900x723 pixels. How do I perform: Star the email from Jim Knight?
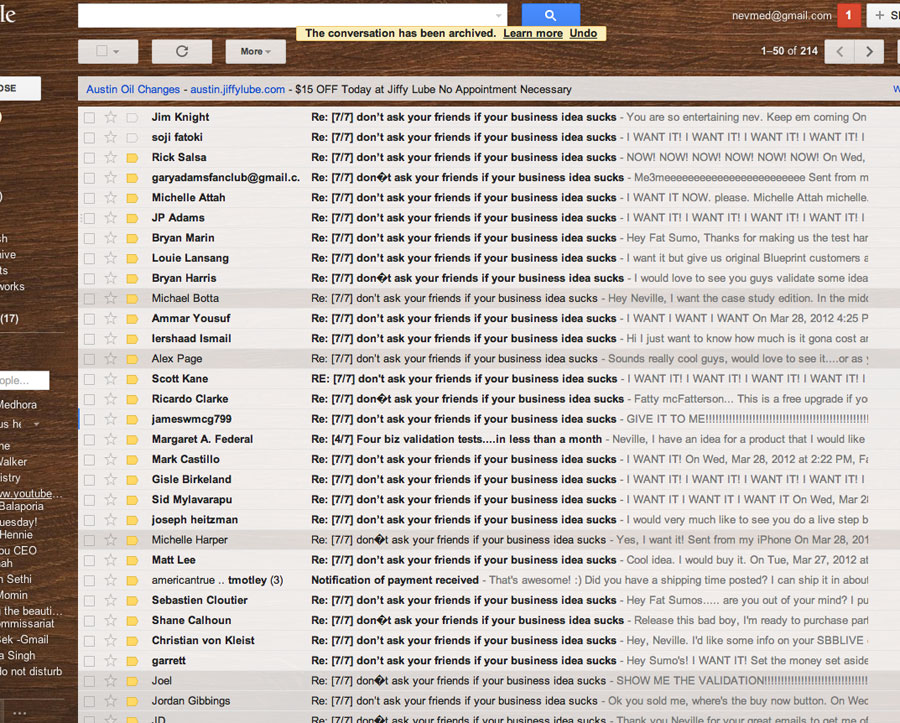point(111,117)
